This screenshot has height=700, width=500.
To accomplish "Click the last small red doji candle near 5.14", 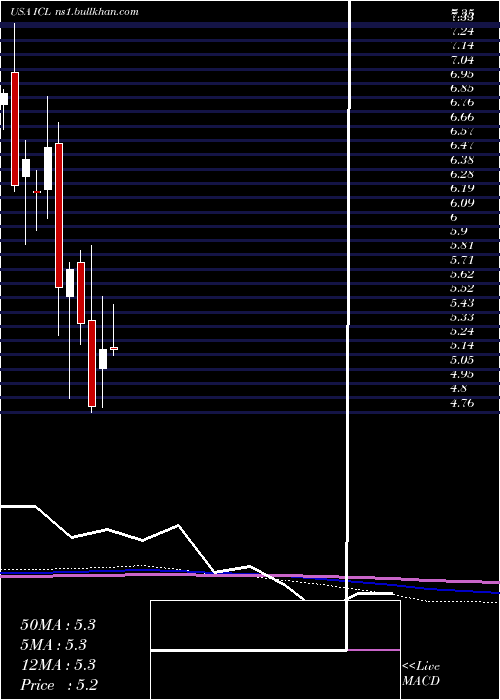I will click(x=114, y=348).
